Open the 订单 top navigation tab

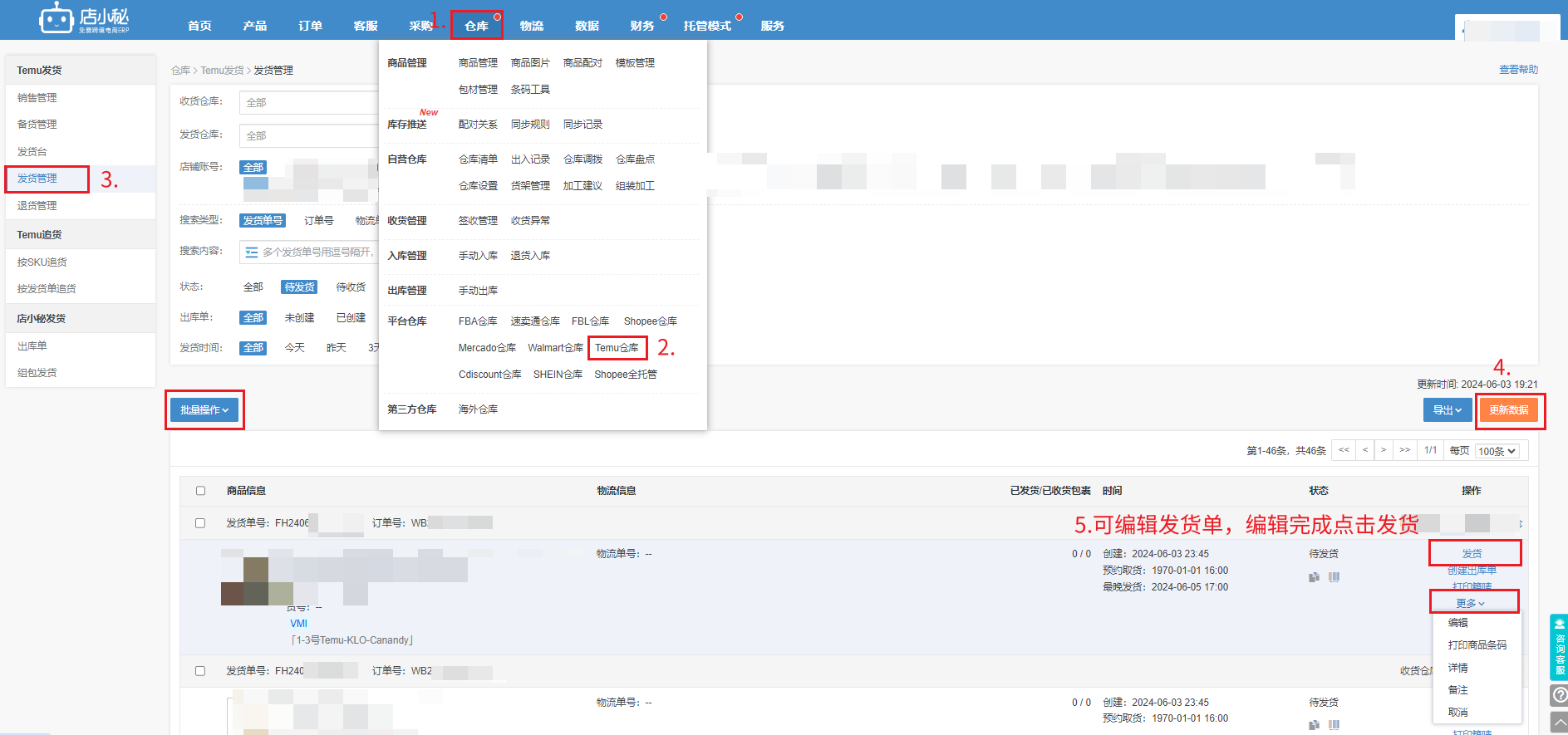click(311, 26)
